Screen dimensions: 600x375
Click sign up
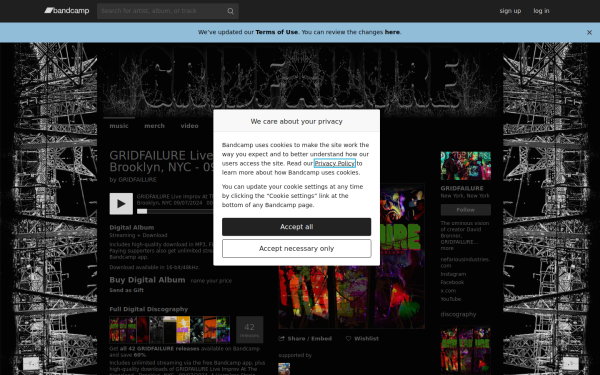tap(510, 11)
